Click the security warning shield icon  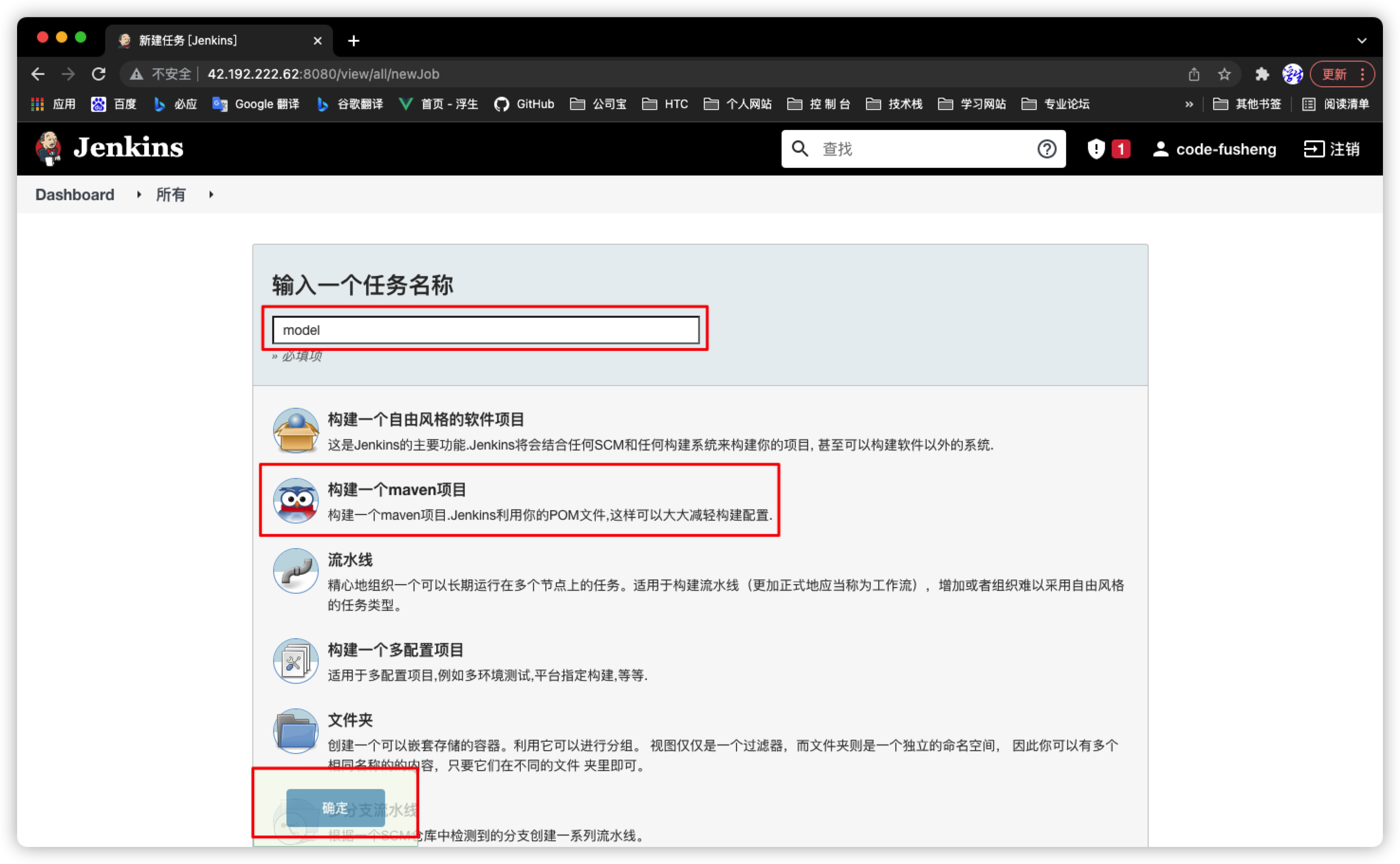[1096, 149]
